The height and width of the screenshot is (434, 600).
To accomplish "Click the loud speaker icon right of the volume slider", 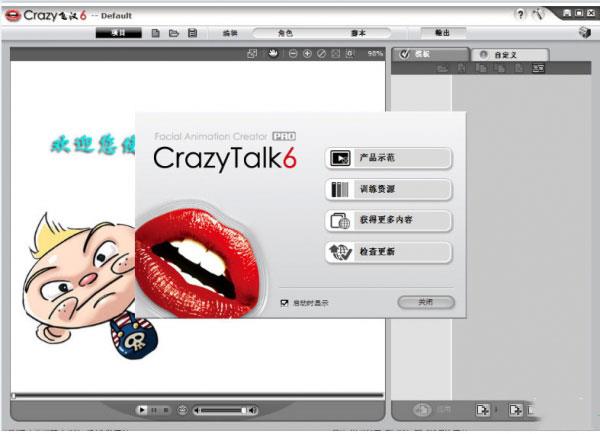I will pos(253,411).
